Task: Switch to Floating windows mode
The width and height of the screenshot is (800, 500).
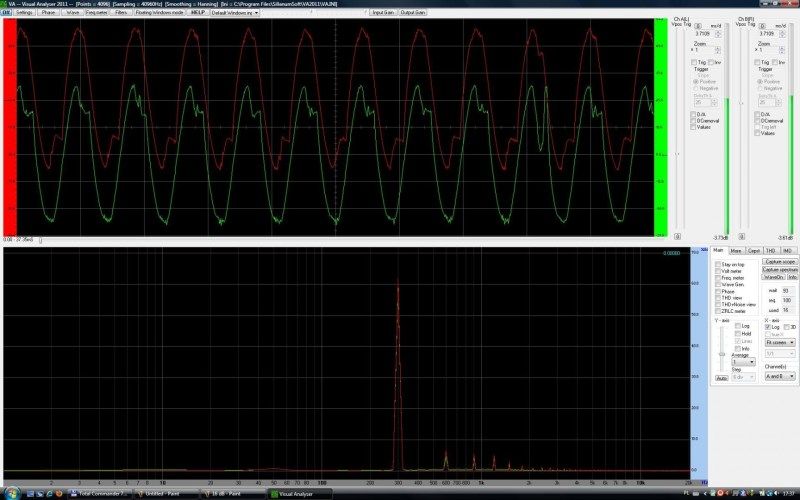Action: pos(159,12)
